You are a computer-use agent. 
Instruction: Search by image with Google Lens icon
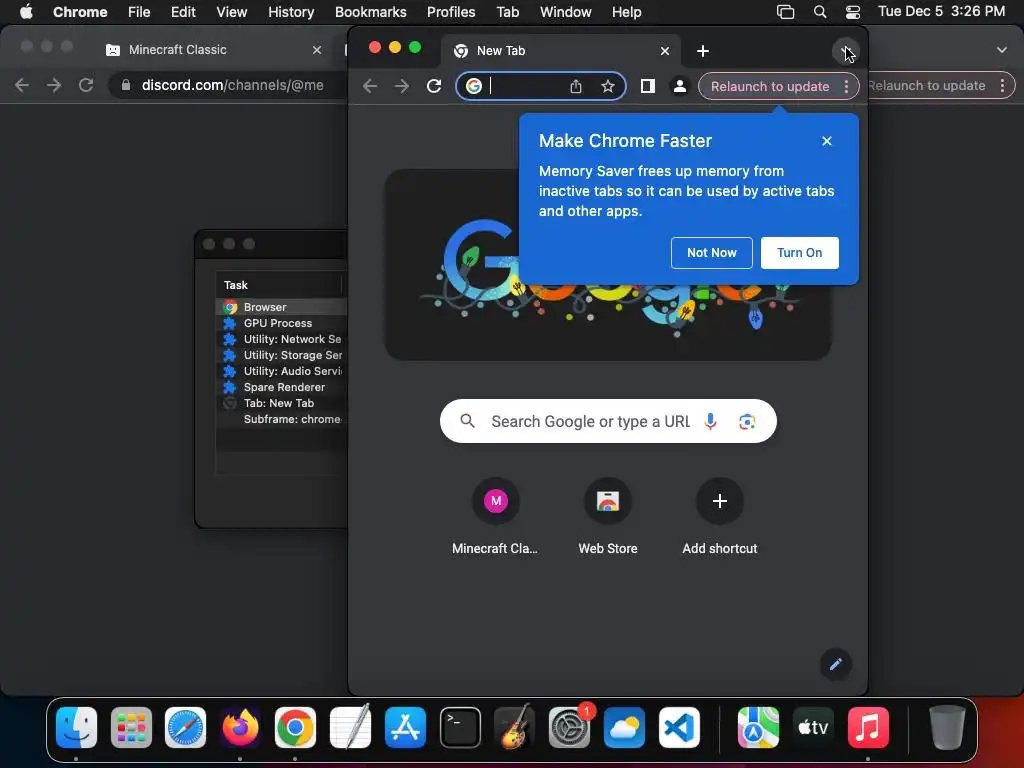pyautogui.click(x=747, y=421)
